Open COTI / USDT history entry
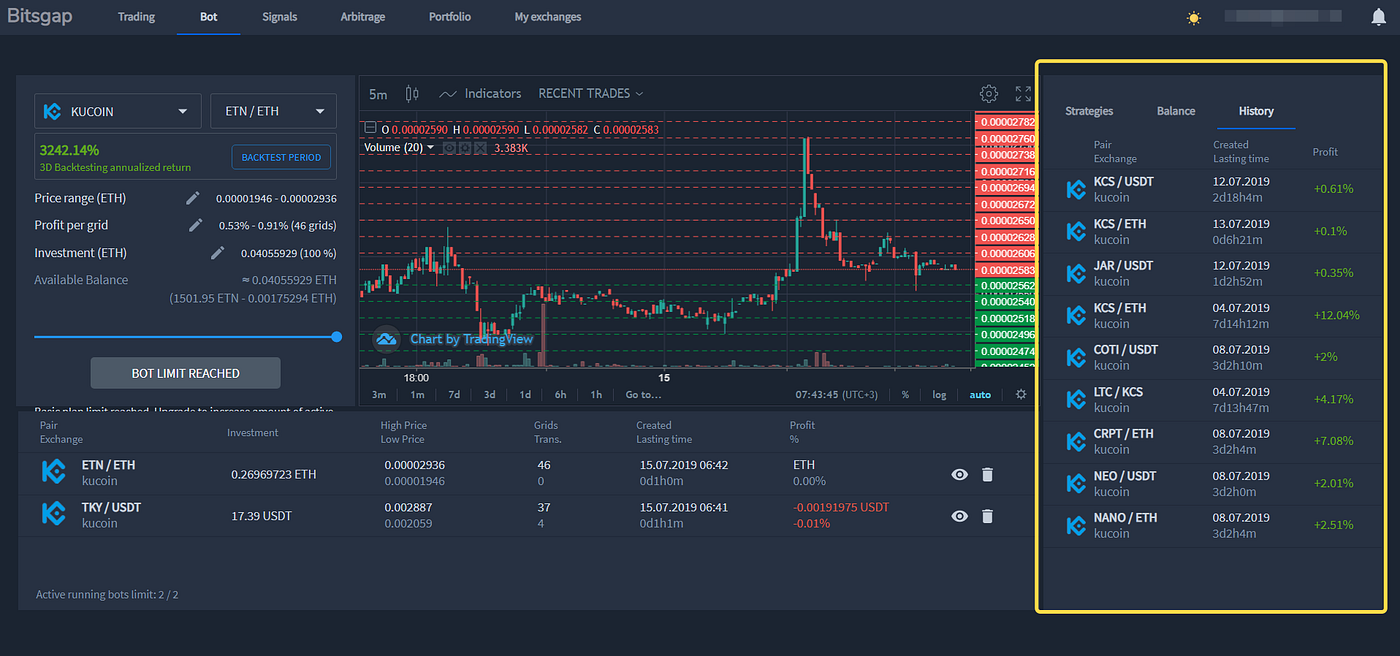Viewport: 1400px width, 656px height. (x=1212, y=357)
